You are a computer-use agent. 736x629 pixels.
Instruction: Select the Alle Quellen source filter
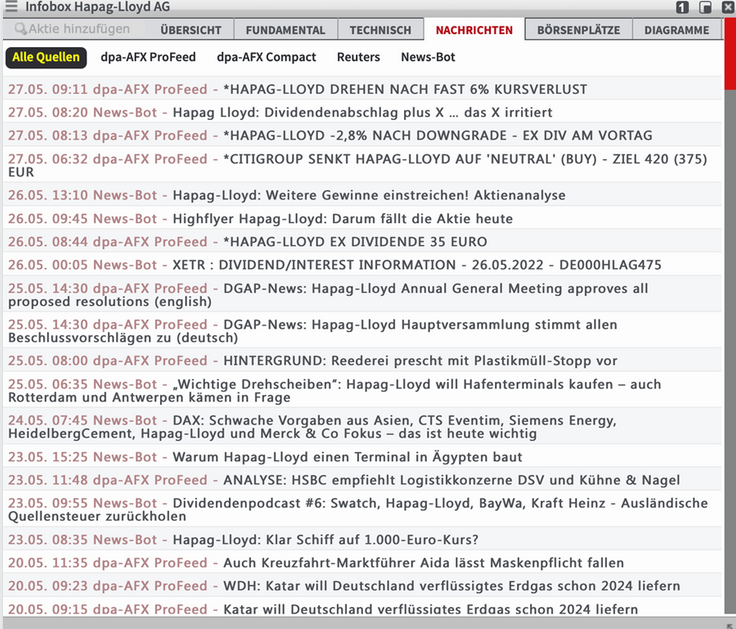click(x=46, y=57)
